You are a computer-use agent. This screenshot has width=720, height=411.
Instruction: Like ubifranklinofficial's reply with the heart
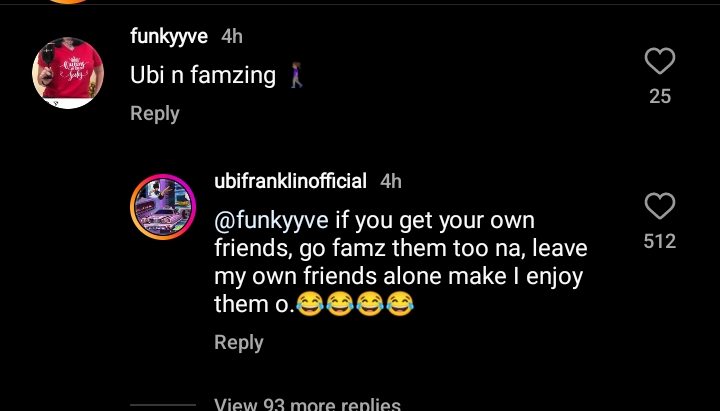click(x=659, y=207)
